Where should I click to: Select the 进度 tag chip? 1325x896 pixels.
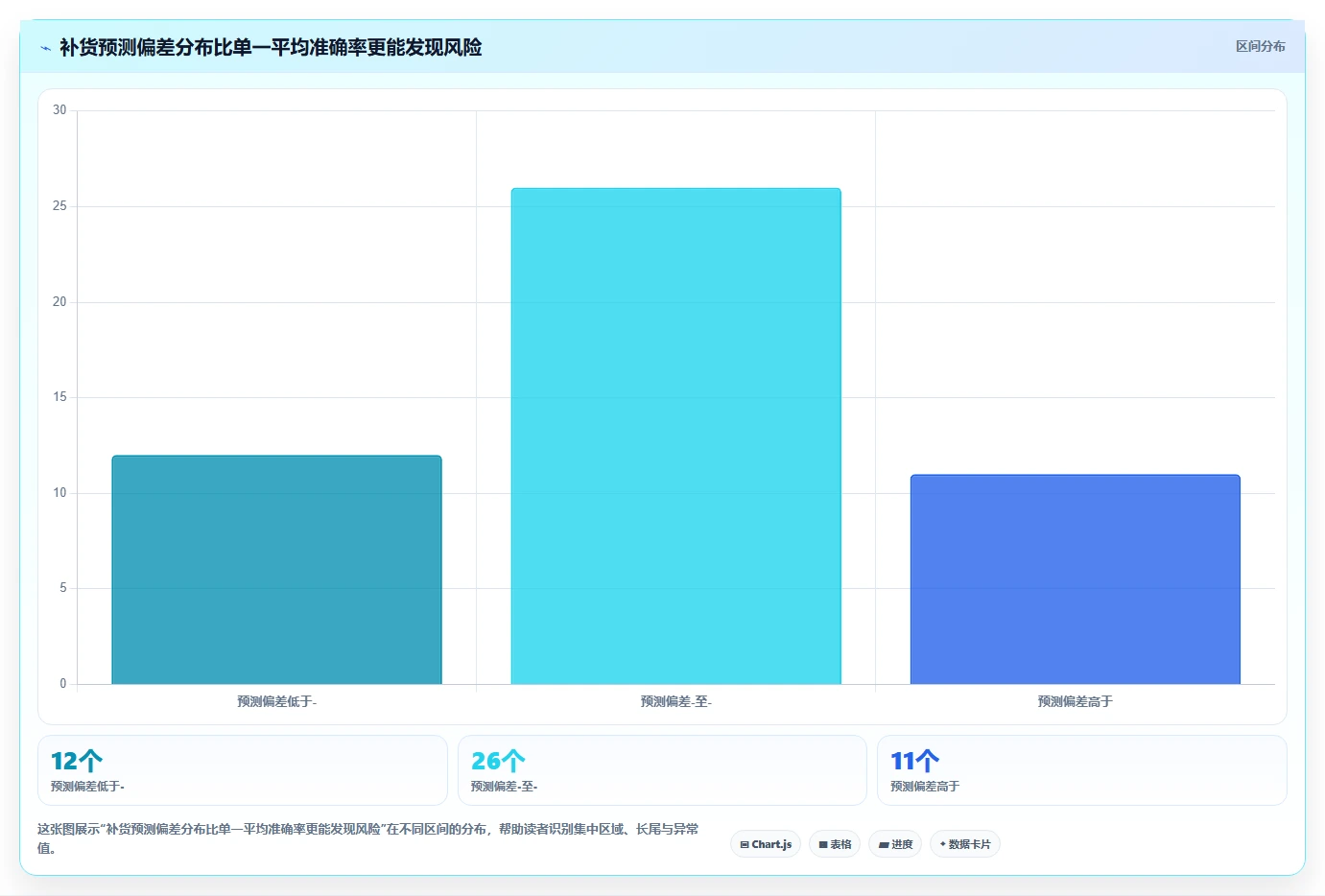(895, 844)
